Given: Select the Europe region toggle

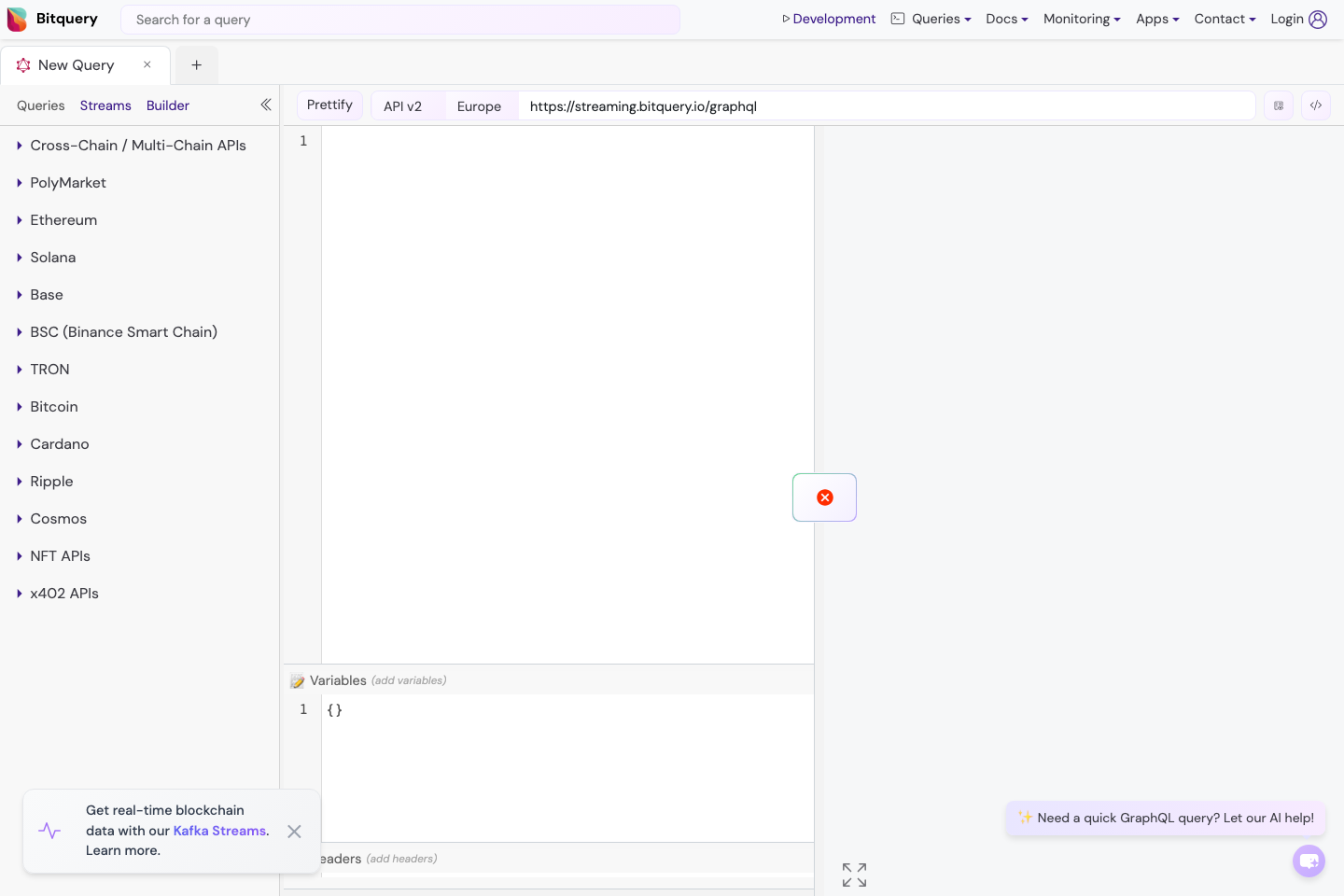Looking at the screenshot, I should (480, 106).
